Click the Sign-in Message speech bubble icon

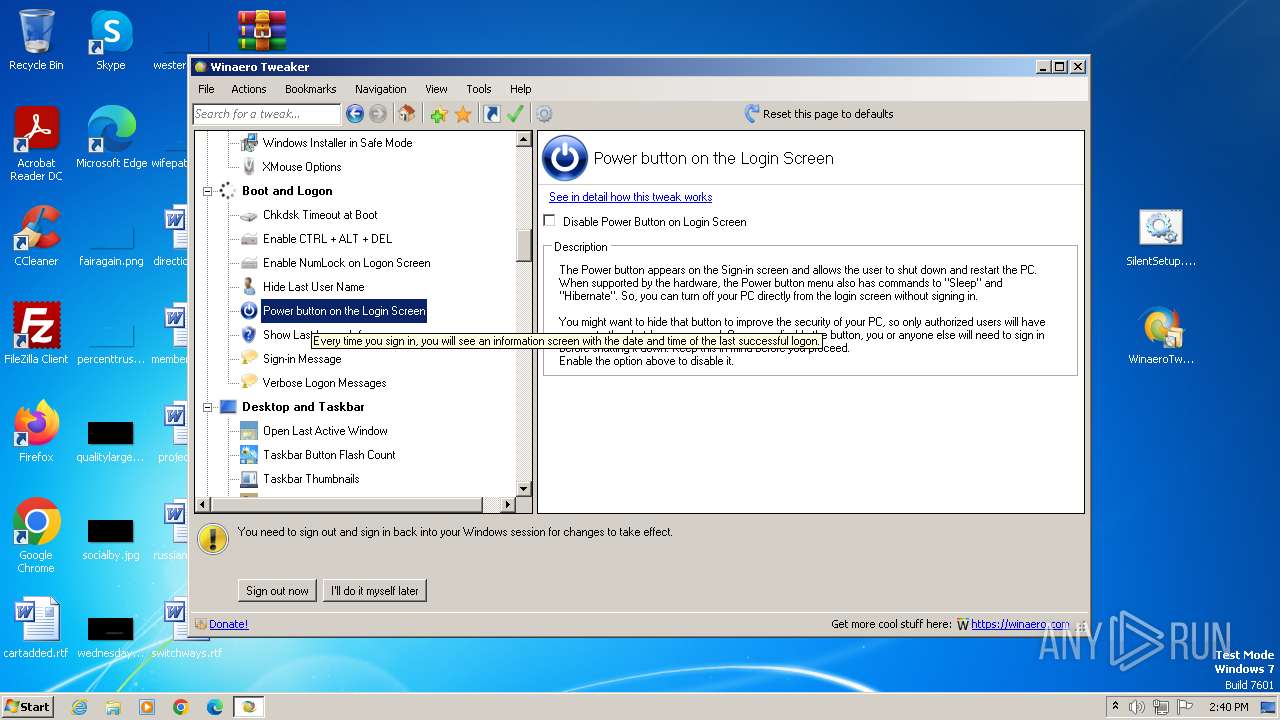coord(249,359)
